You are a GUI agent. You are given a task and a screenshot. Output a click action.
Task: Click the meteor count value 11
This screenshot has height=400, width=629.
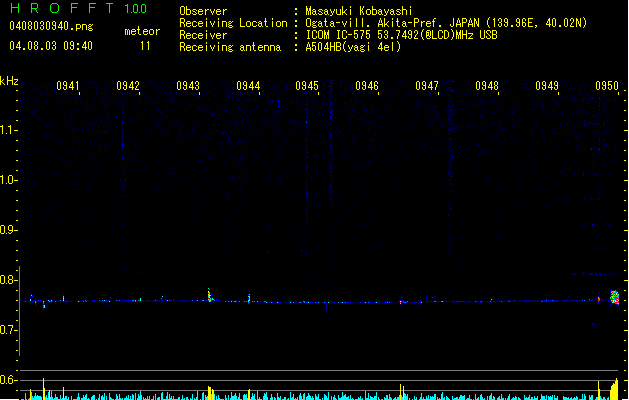point(145,46)
